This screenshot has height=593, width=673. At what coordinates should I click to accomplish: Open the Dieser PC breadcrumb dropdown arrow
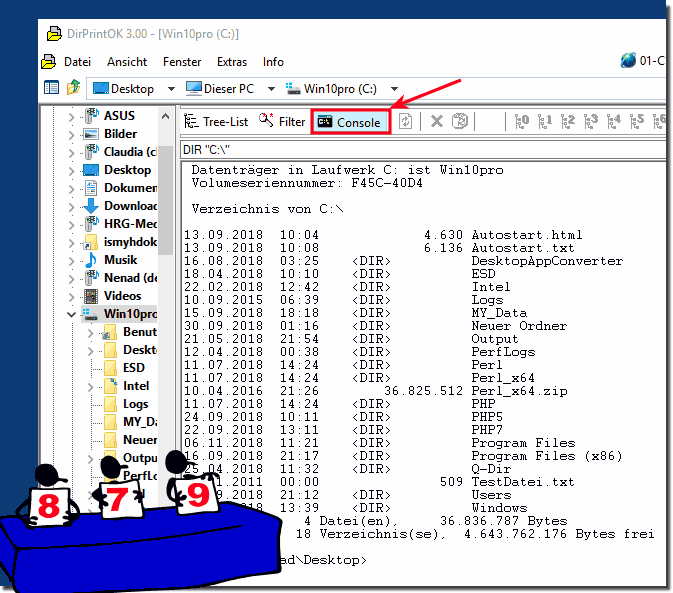271,89
